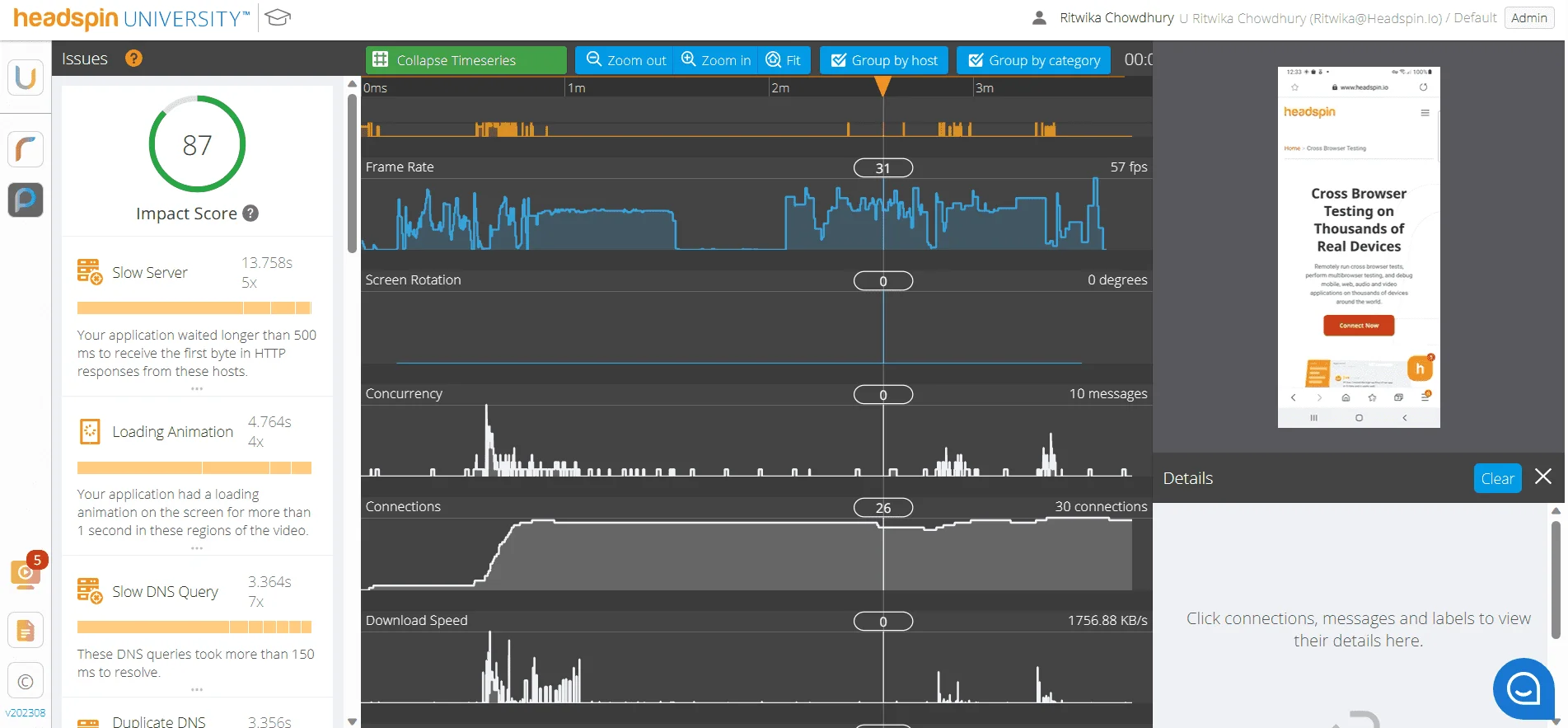Click the Frame Rate label
Image resolution: width=1568 pixels, height=728 pixels.
click(400, 167)
